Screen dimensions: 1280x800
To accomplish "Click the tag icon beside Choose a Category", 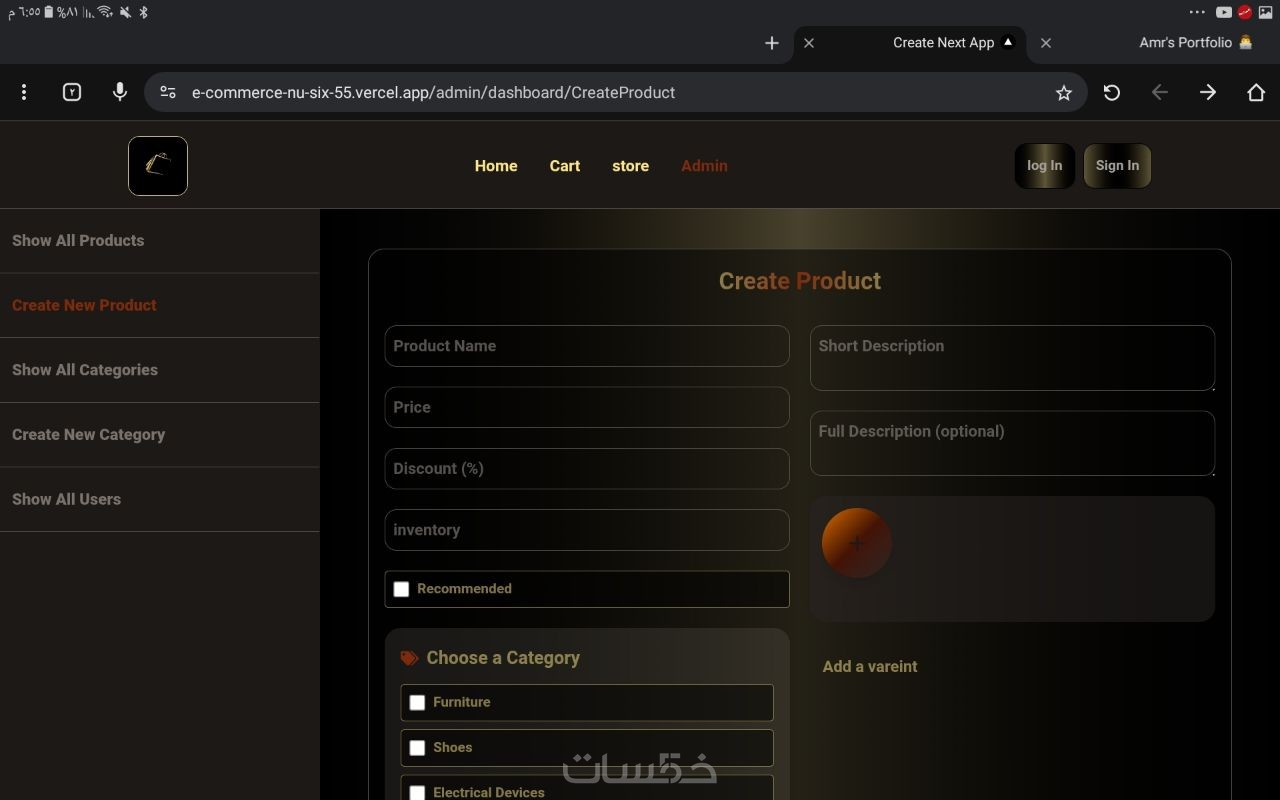I will (409, 658).
